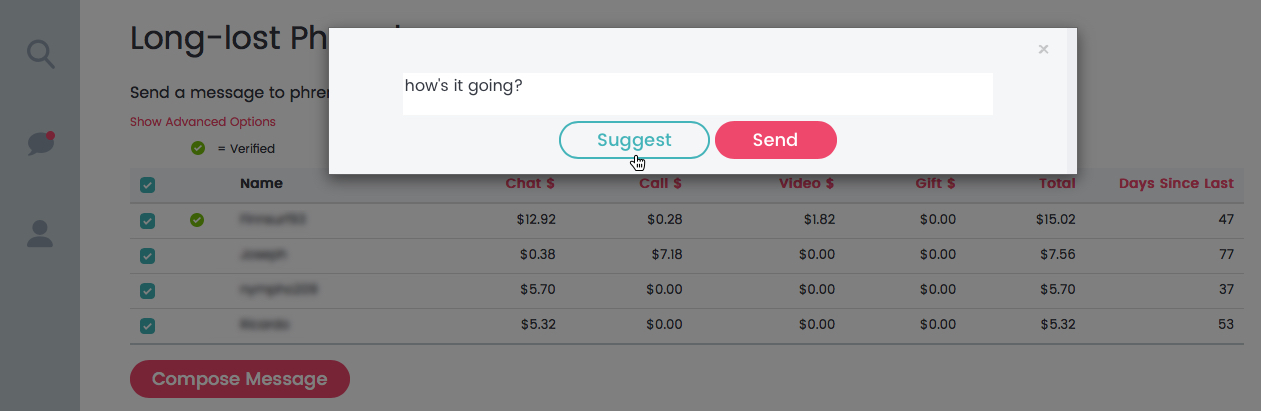Sort by the Video $ column header
Viewport: 1261px width, 411px height.
click(806, 183)
